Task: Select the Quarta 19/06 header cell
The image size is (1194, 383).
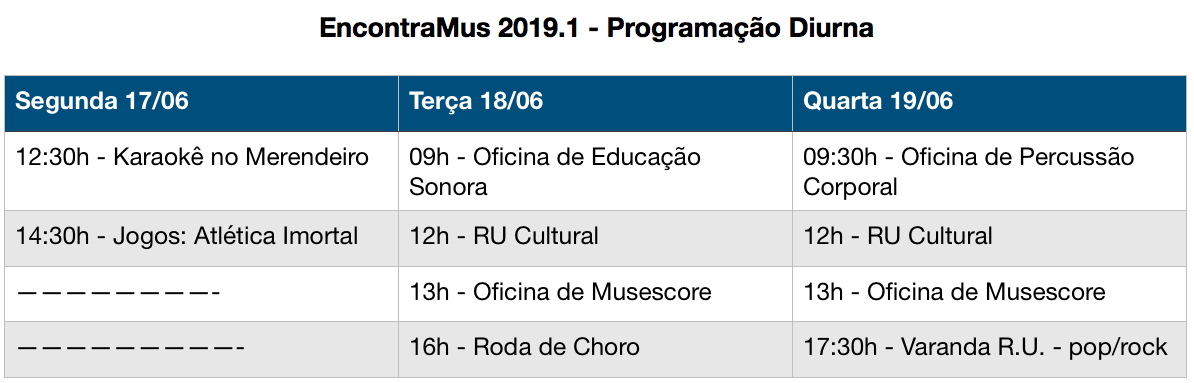Action: [x=990, y=103]
